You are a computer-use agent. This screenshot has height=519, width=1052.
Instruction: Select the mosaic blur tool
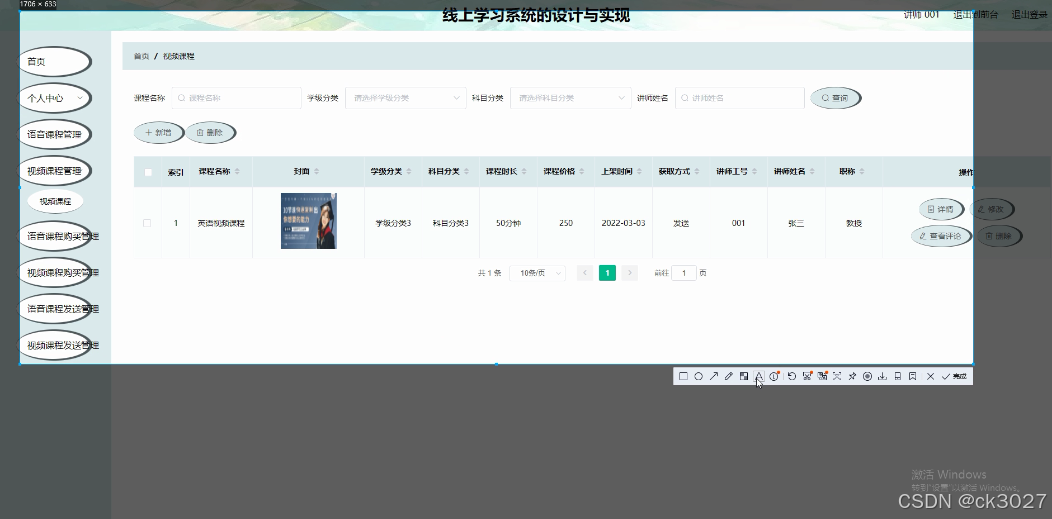(744, 376)
